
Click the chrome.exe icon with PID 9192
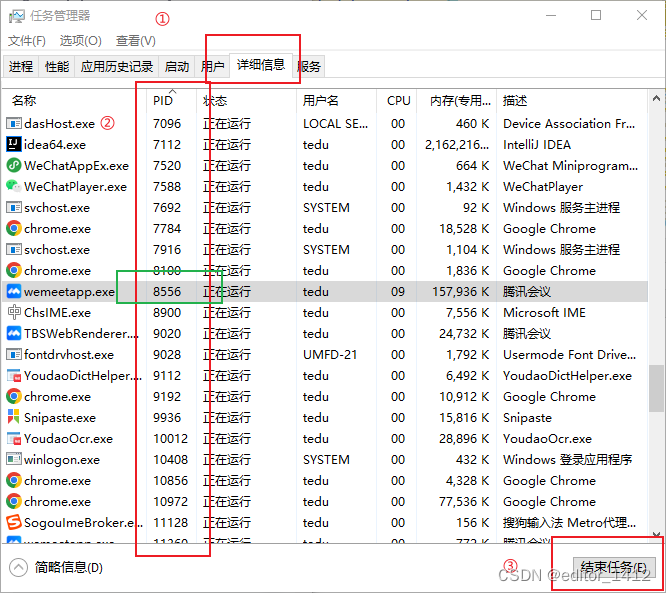tap(14, 396)
